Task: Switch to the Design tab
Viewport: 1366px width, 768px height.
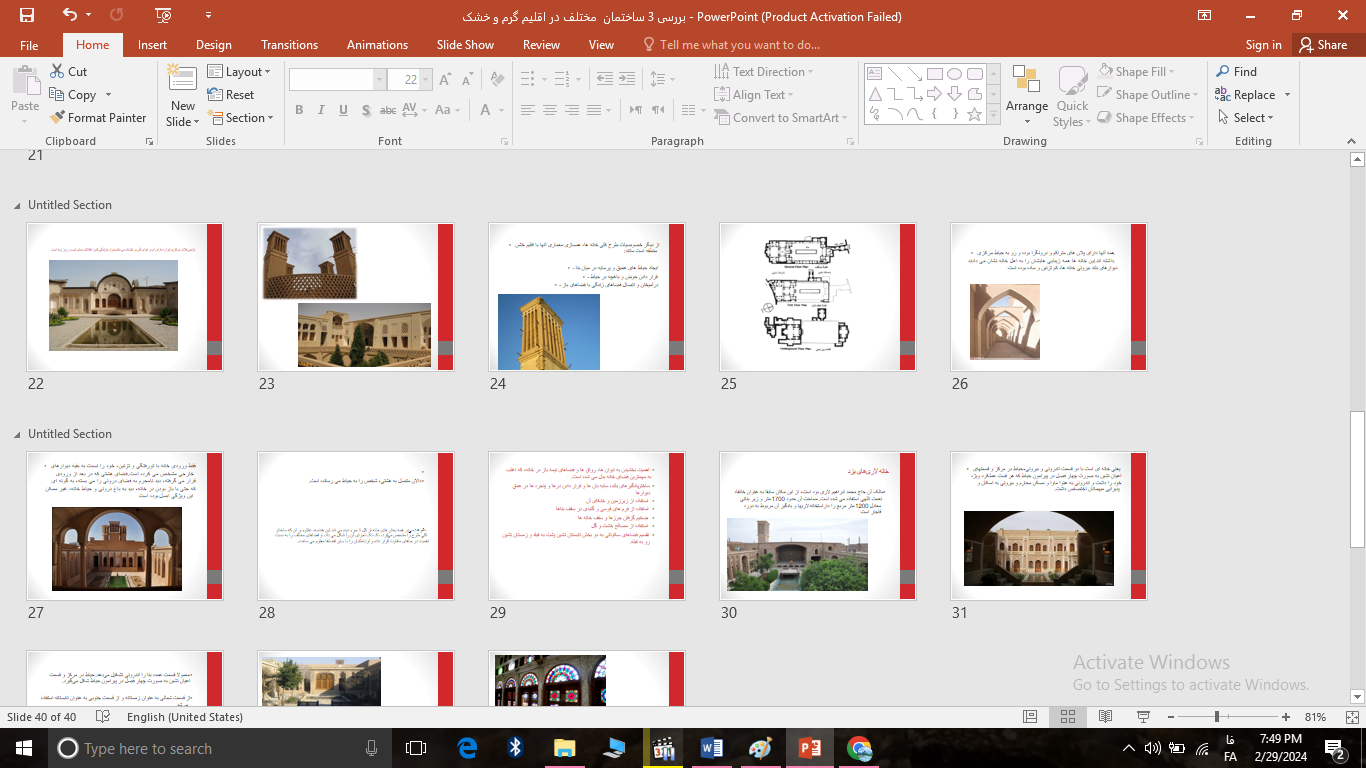Action: click(x=213, y=45)
